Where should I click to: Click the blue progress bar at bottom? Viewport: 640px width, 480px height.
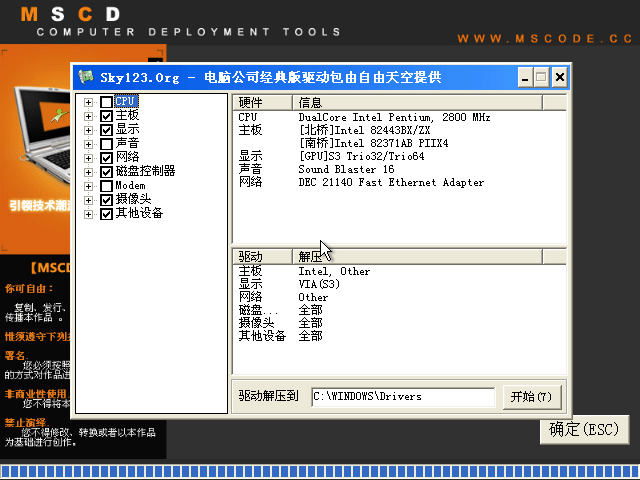pyautogui.click(x=320, y=472)
